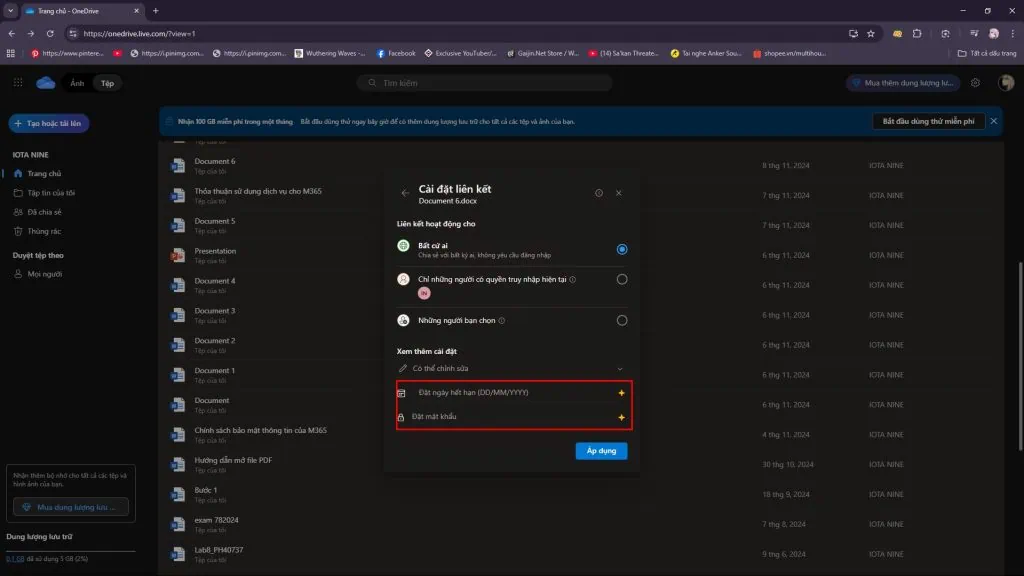Open OneDrive settings gear icon

tap(975, 83)
